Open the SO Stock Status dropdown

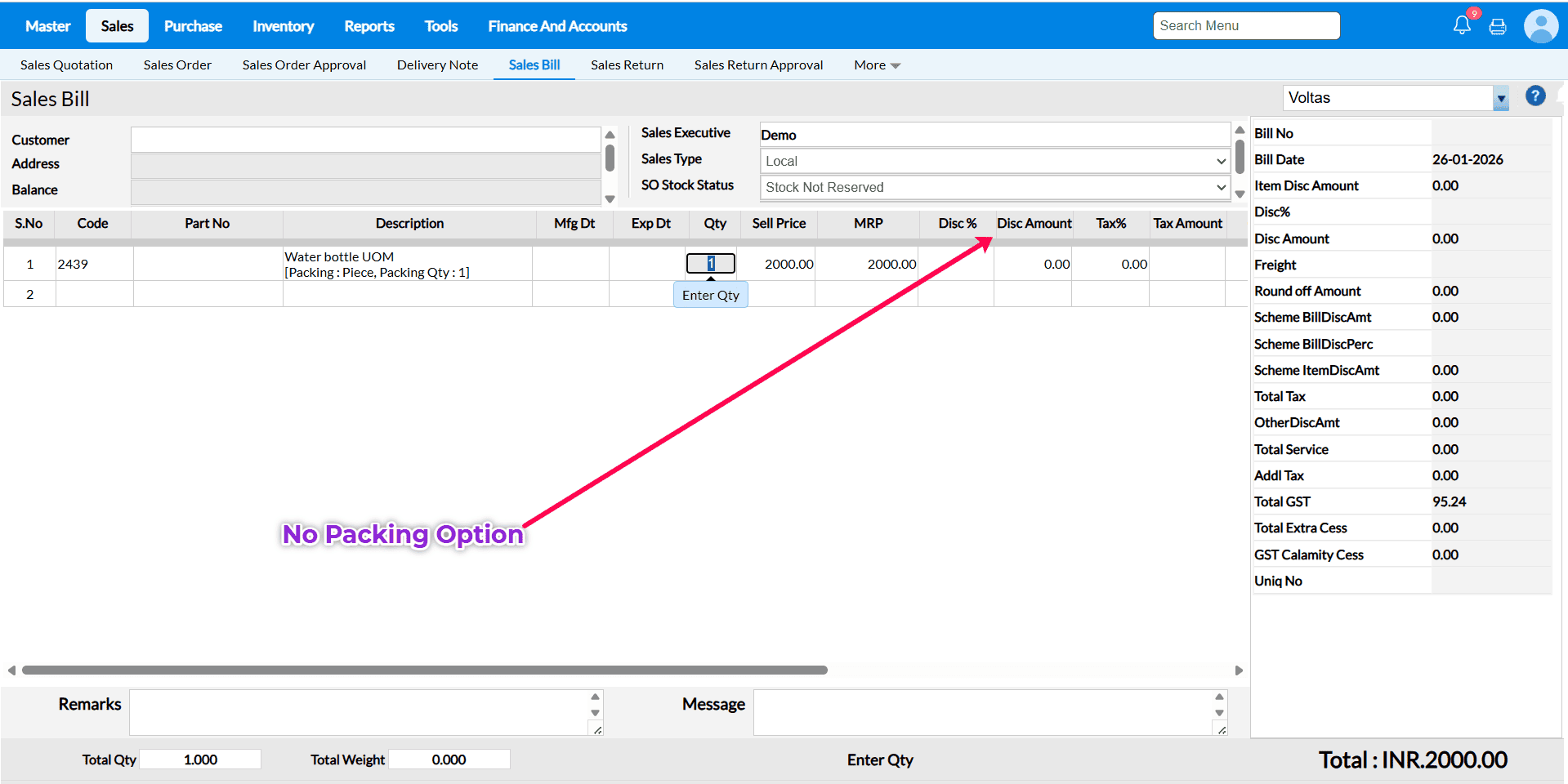994,187
